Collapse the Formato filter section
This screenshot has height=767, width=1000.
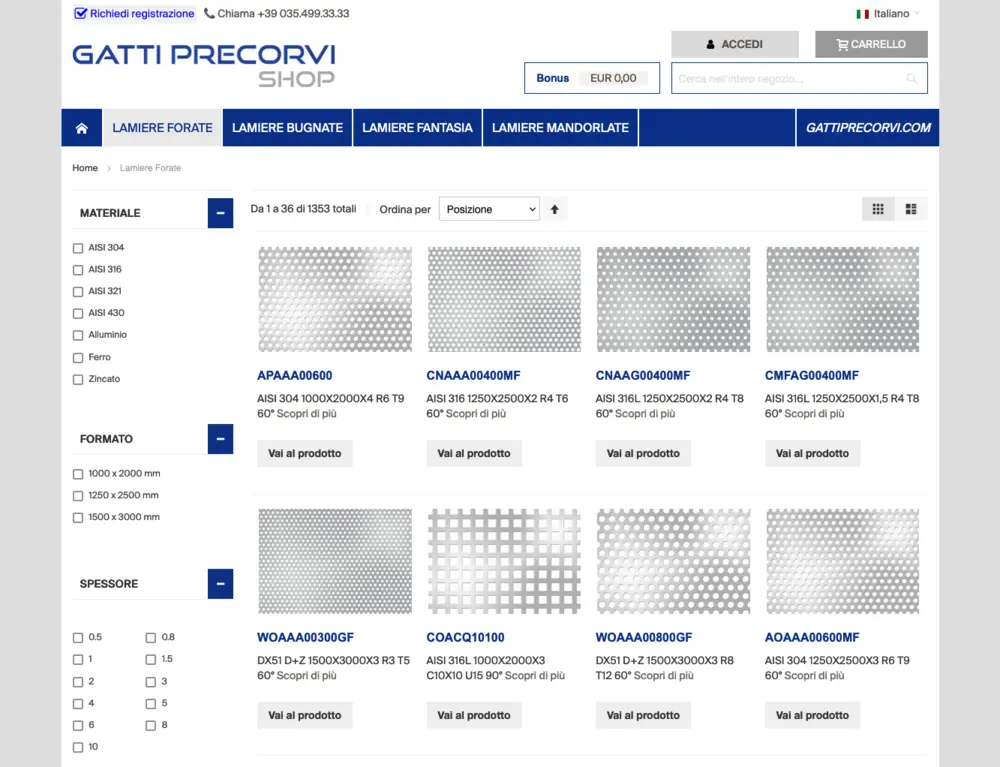click(x=220, y=439)
